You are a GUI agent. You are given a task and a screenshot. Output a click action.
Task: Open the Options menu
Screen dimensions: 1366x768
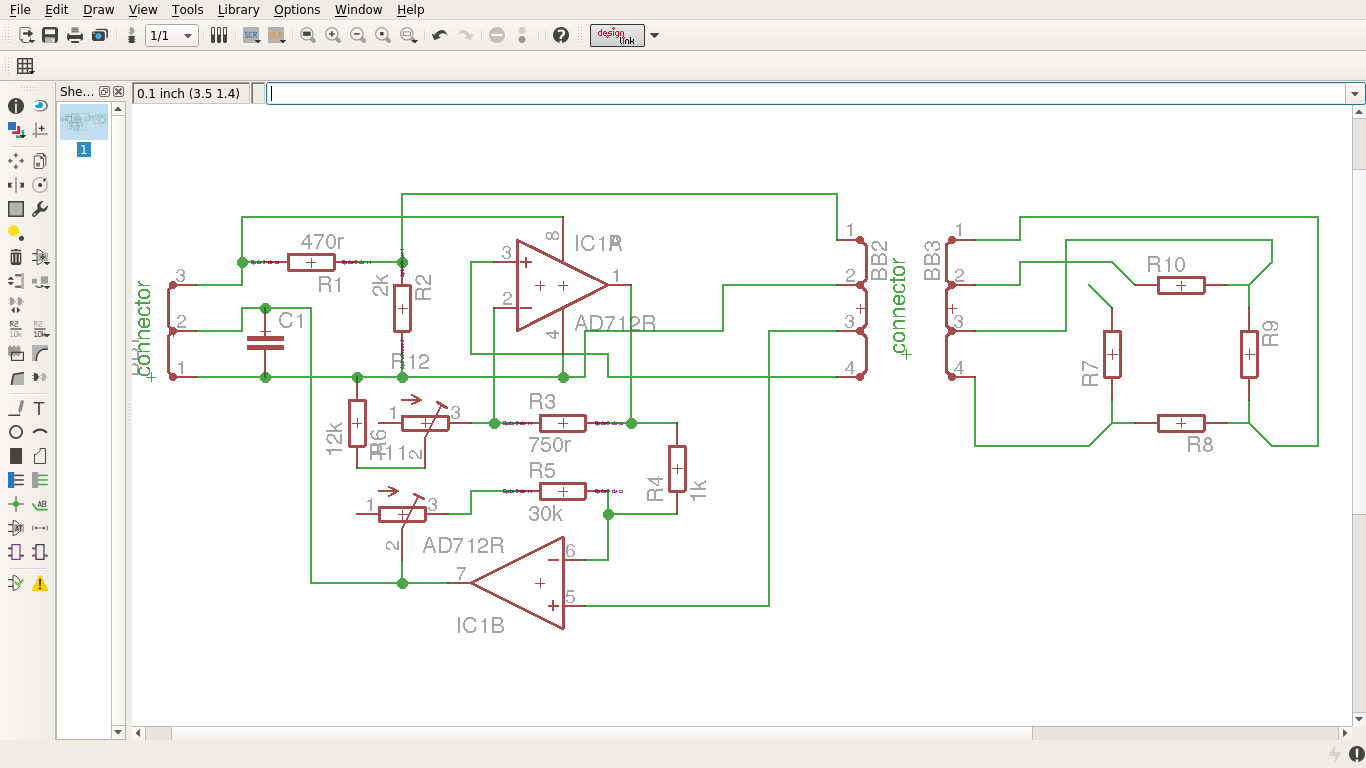point(297,9)
